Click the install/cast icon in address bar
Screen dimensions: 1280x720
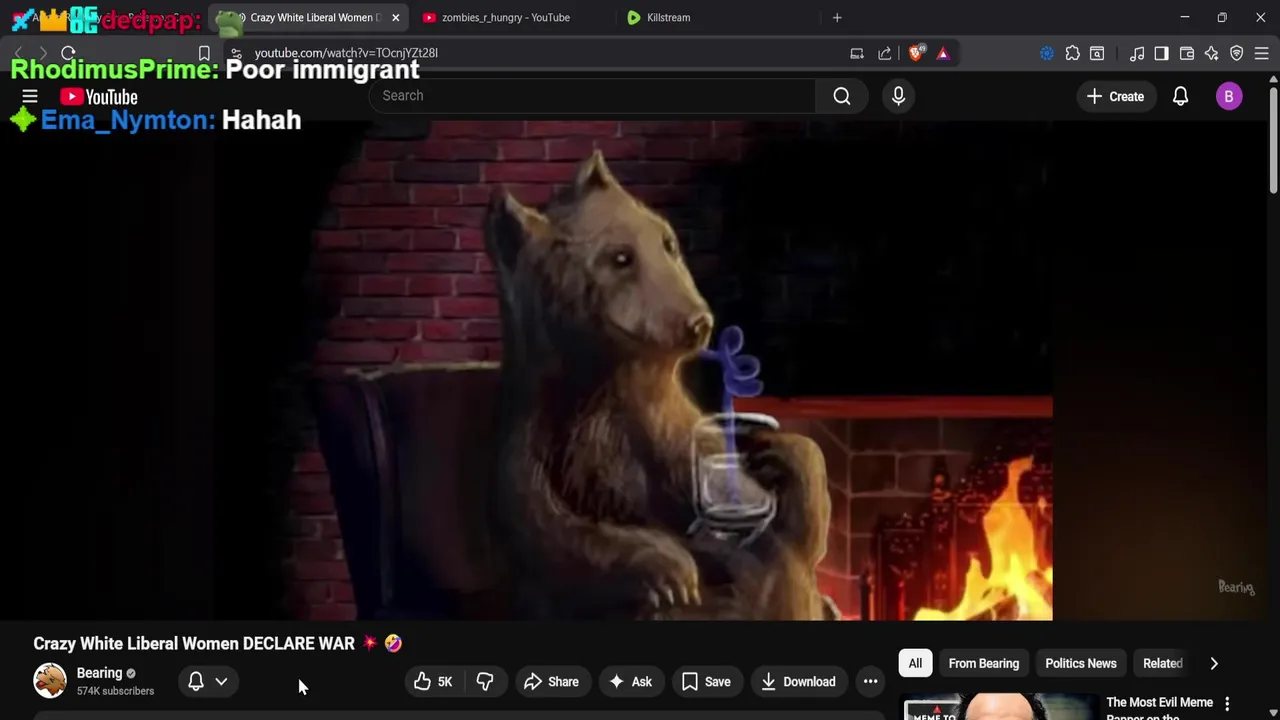(857, 53)
